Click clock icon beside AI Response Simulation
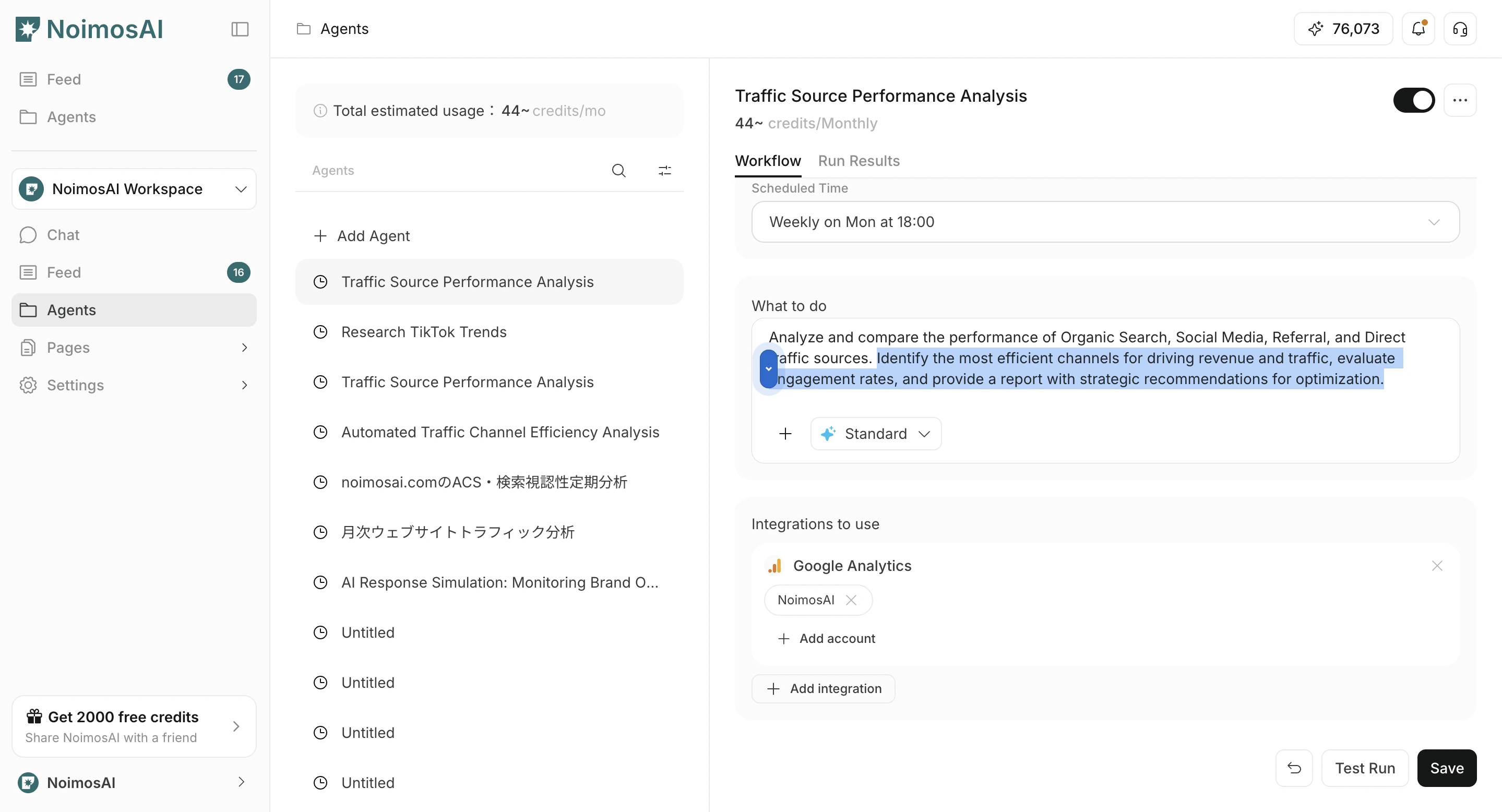The image size is (1502, 812). click(x=320, y=582)
